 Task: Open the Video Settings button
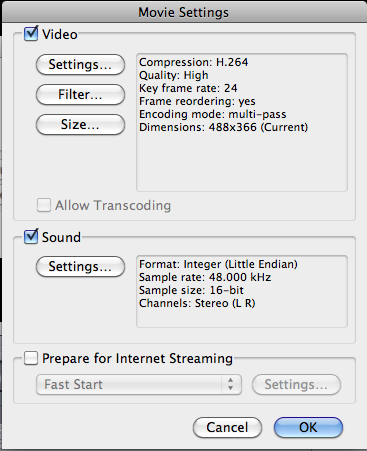[x=80, y=64]
